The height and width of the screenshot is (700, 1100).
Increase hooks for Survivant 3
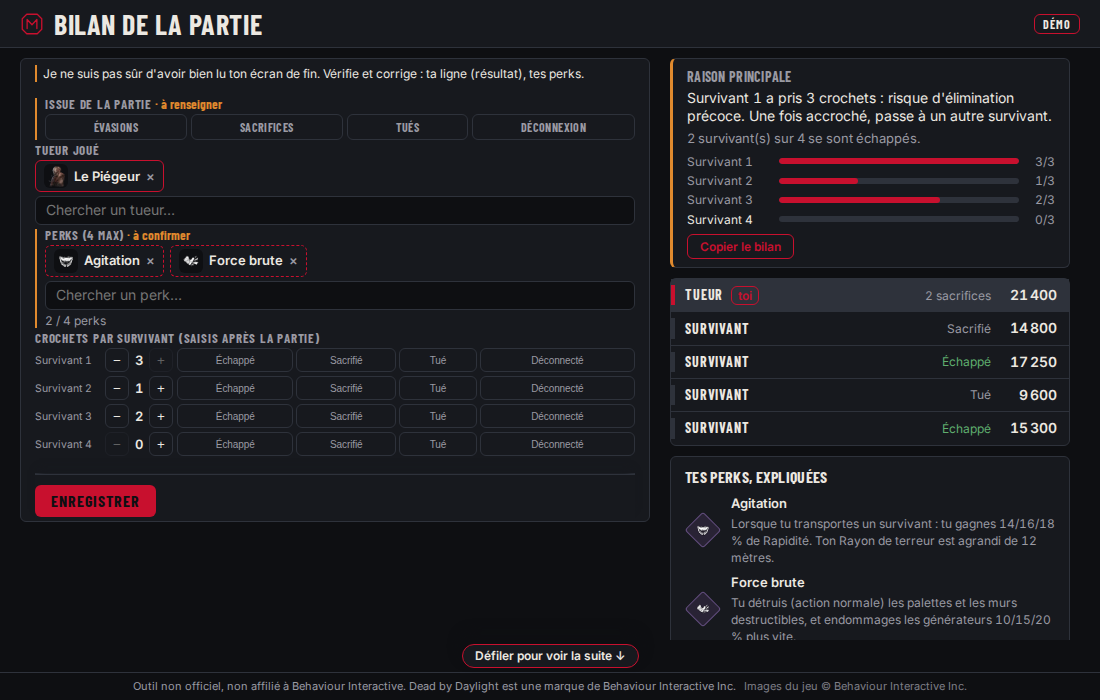point(161,417)
